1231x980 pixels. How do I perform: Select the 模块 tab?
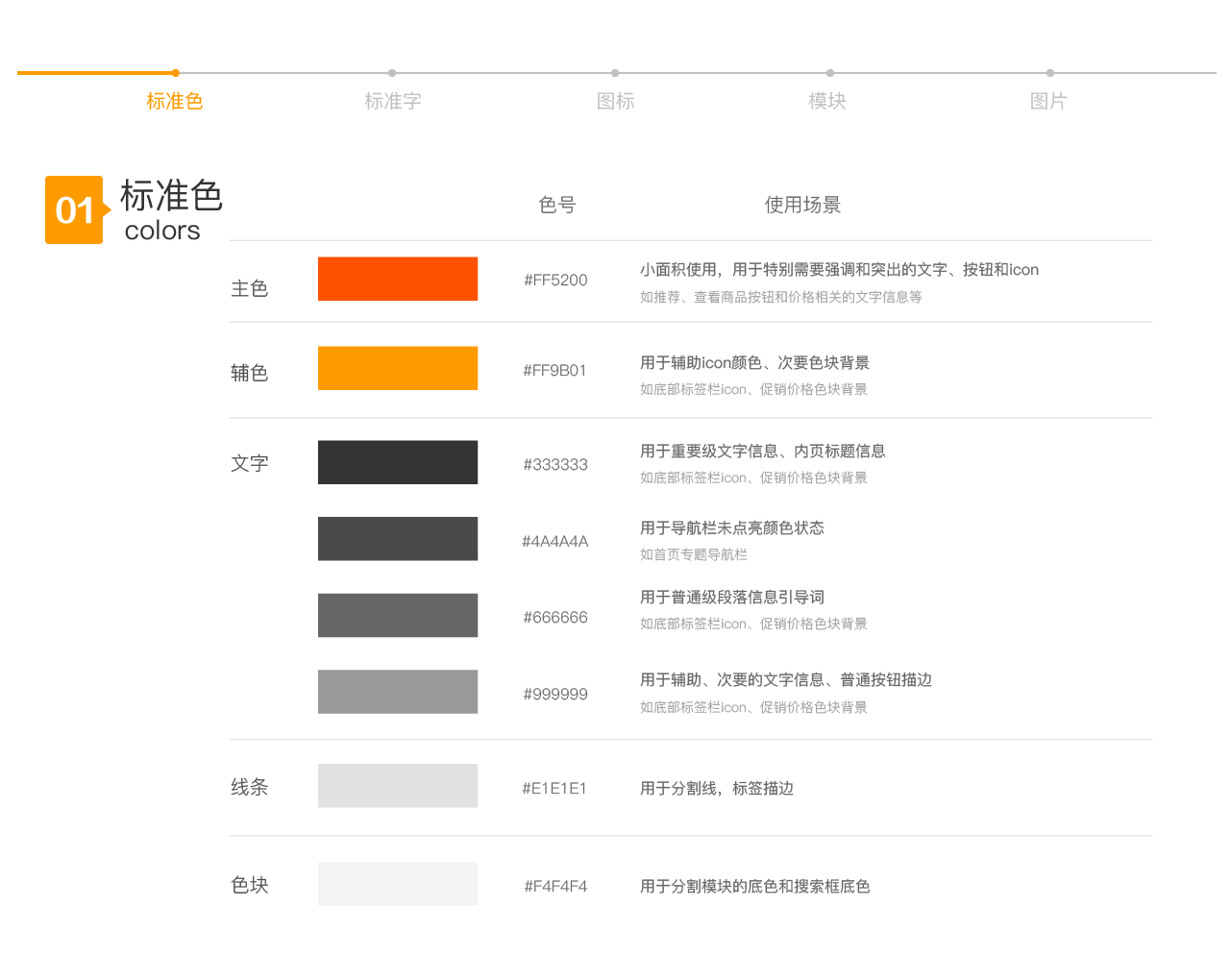(827, 101)
